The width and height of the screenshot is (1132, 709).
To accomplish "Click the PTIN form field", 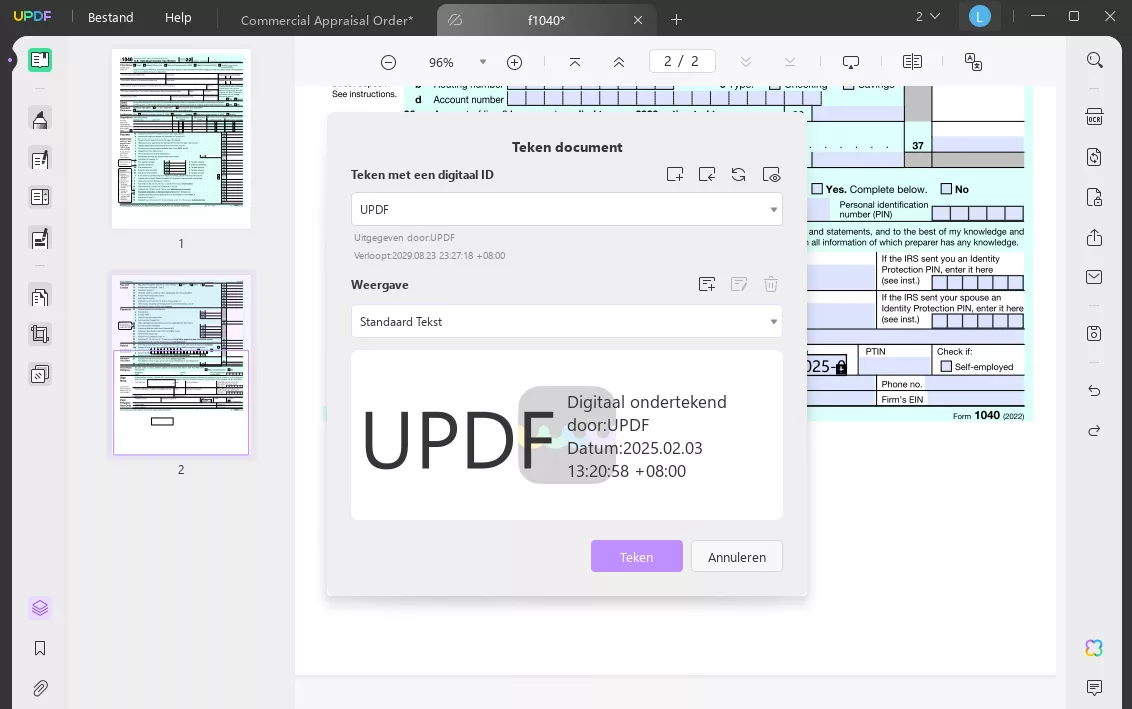I will 895,365.
